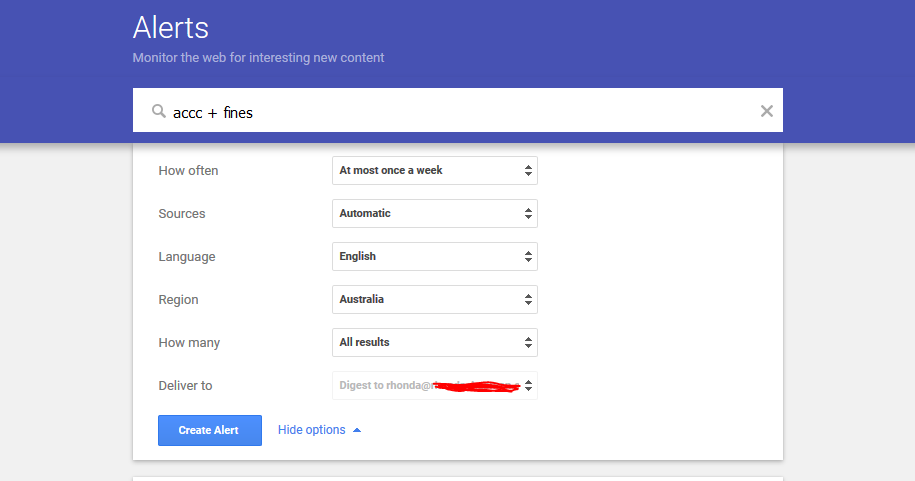Click the How often label
915x481 pixels.
pos(188,171)
